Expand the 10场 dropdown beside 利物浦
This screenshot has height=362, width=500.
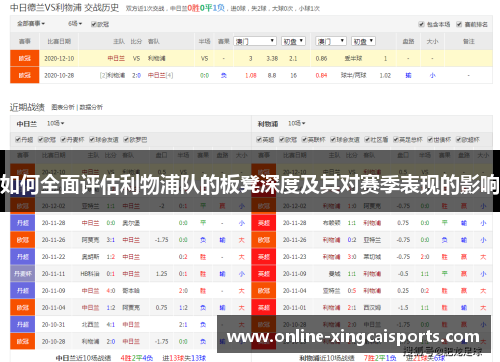(x=297, y=123)
